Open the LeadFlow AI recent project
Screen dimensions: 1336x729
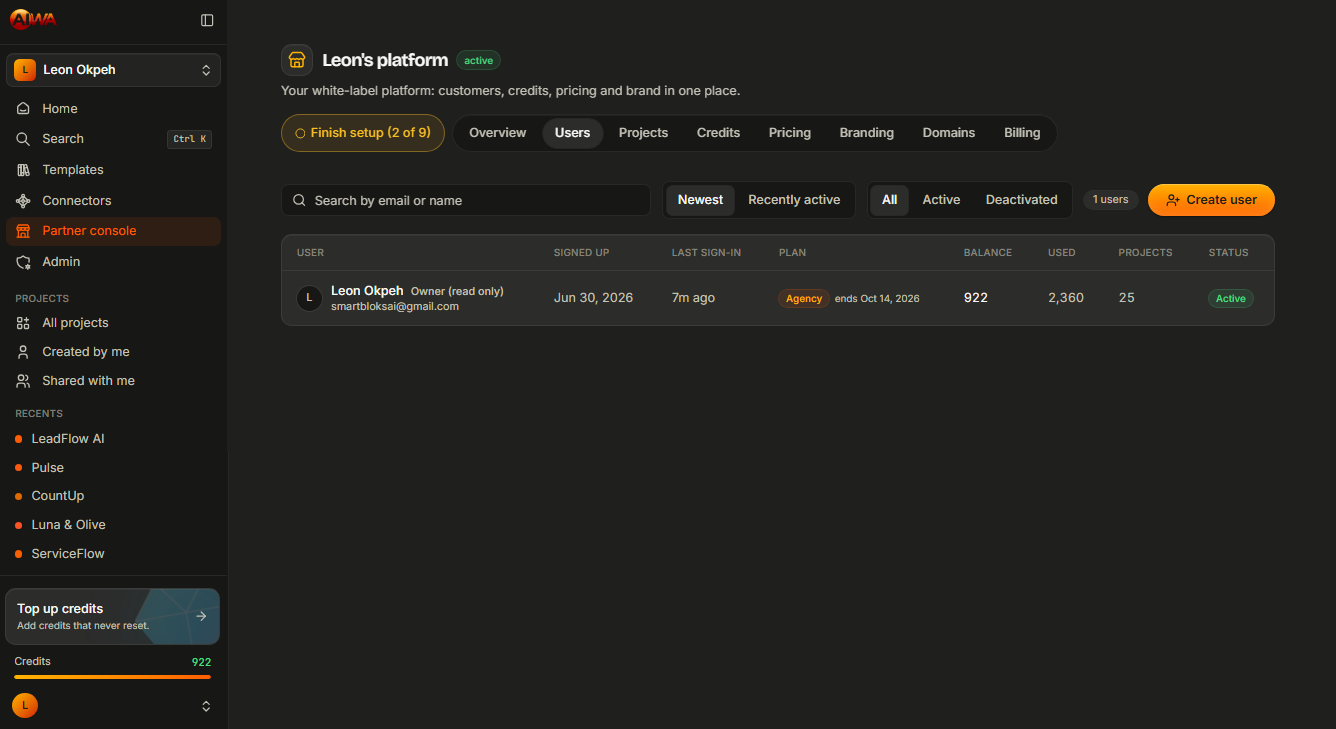pos(113,439)
